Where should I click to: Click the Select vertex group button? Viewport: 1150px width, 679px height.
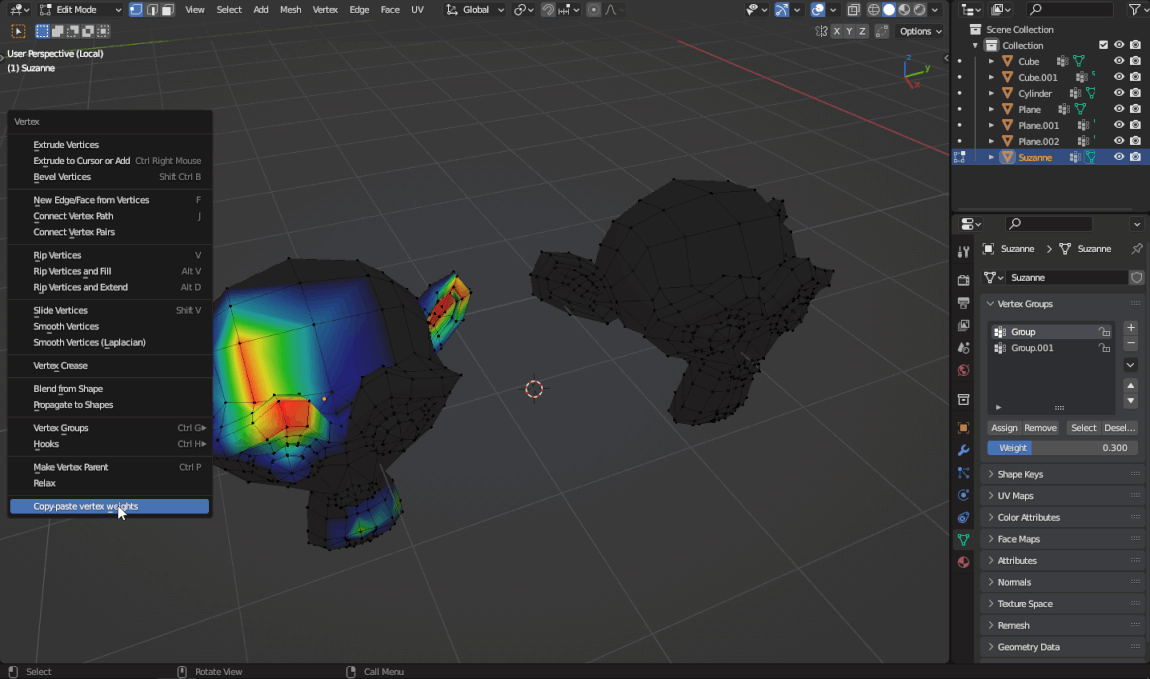(1083, 428)
